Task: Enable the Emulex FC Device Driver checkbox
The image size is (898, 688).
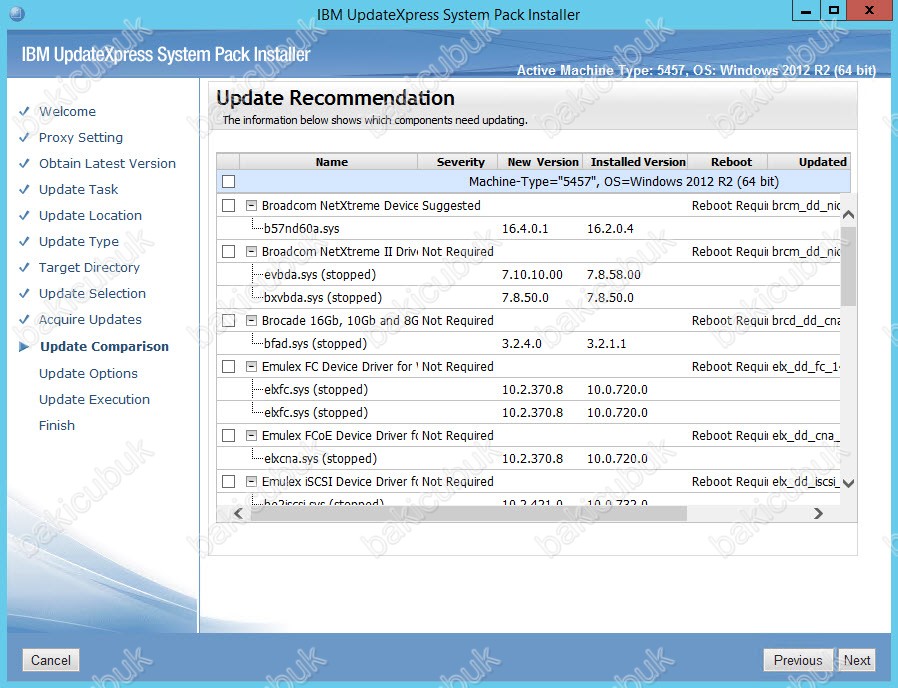Action: point(229,367)
